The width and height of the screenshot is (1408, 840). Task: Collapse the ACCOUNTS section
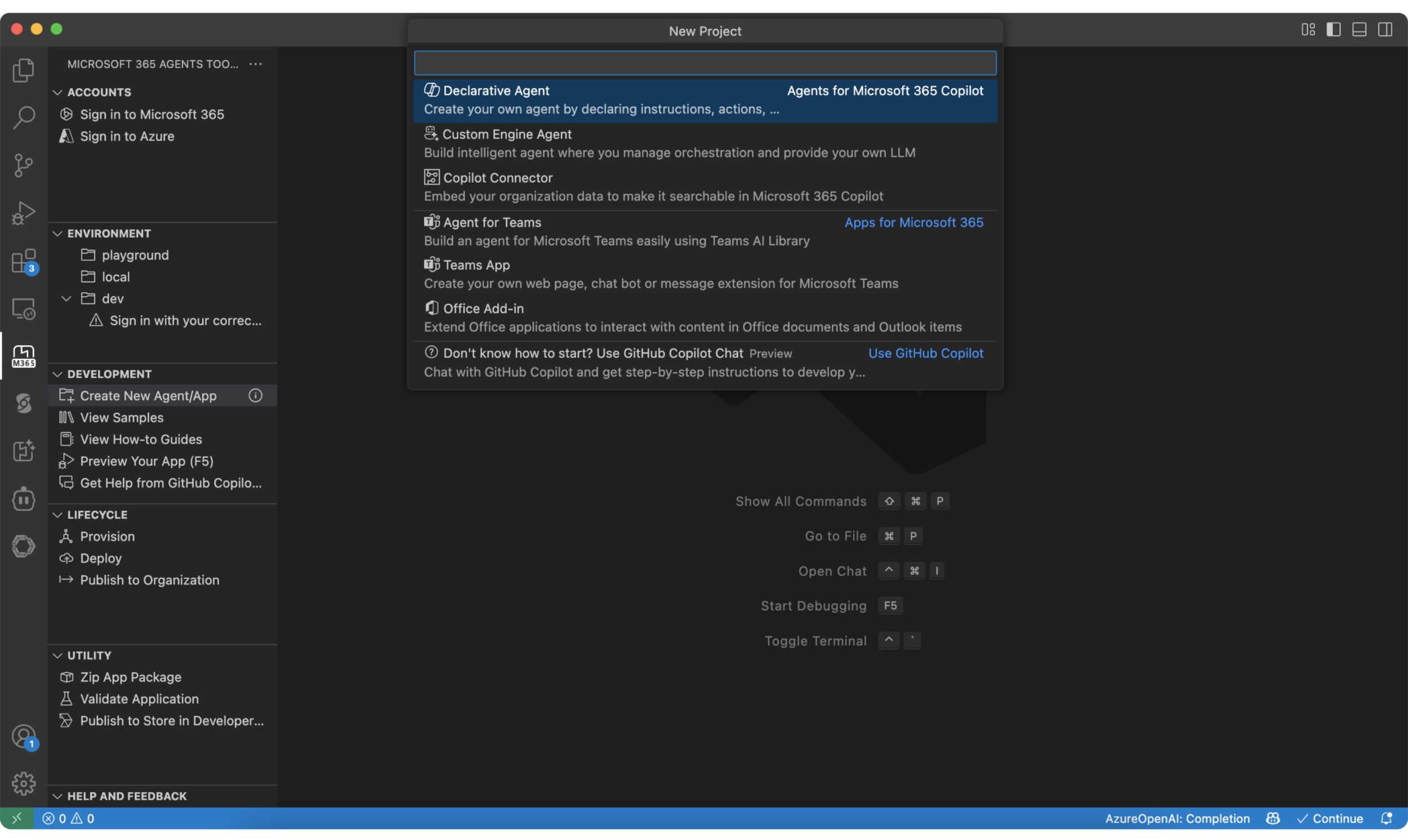(x=57, y=92)
